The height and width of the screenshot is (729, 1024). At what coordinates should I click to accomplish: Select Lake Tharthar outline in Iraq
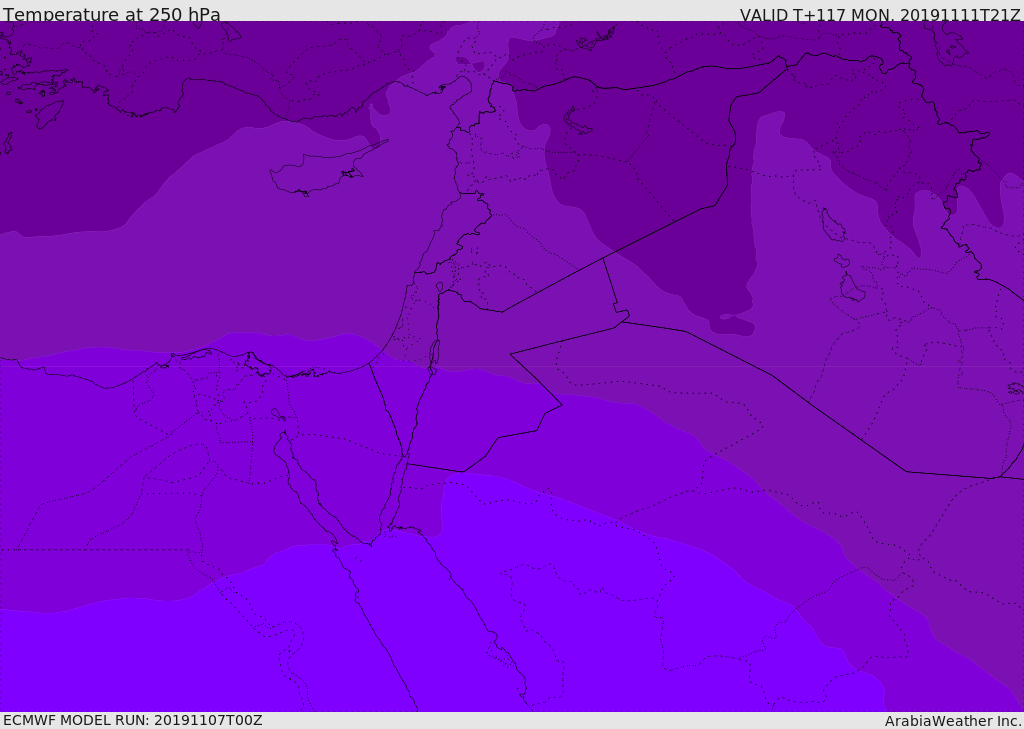tap(832, 225)
